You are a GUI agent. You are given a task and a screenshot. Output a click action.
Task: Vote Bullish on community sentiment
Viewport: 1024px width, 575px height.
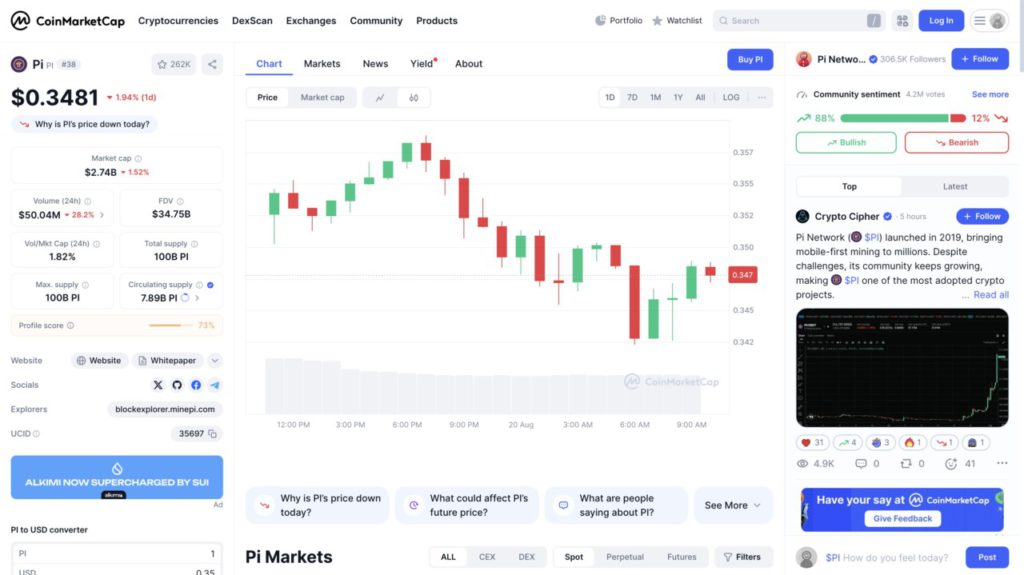846,142
